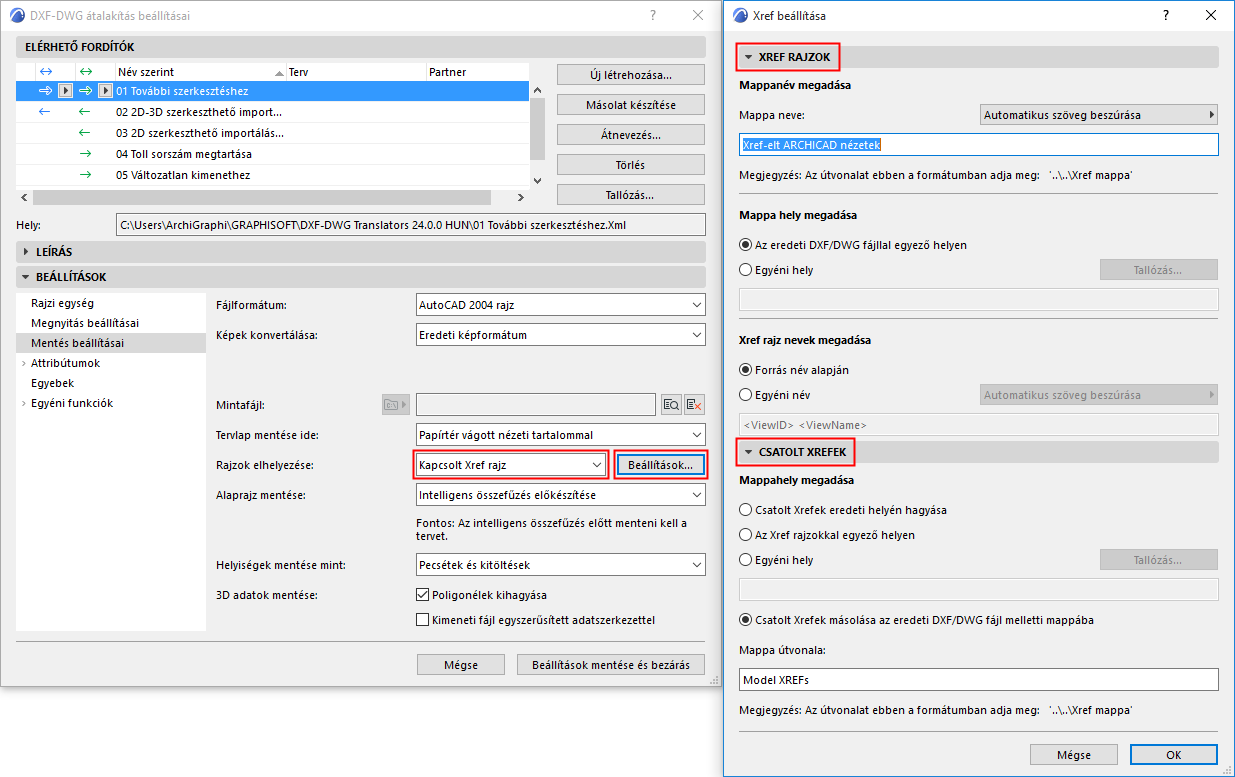Click the help question mark in Xref dialog
Viewport: 1235px width, 777px height.
(x=1165, y=16)
